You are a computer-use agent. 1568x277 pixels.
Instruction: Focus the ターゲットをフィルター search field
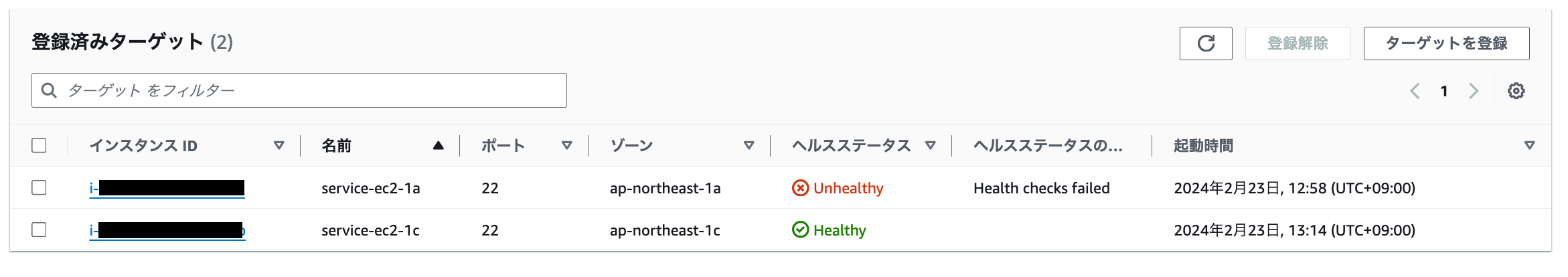308,90
